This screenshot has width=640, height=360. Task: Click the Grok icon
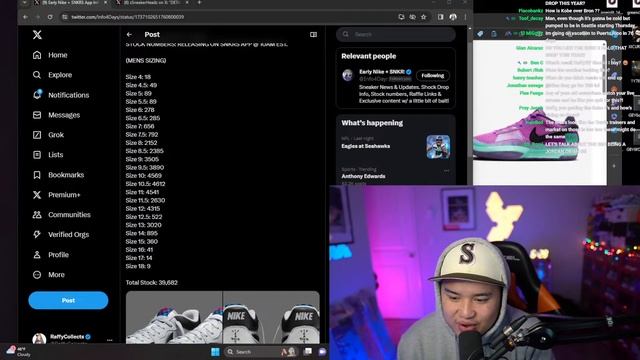pyautogui.click(x=37, y=135)
